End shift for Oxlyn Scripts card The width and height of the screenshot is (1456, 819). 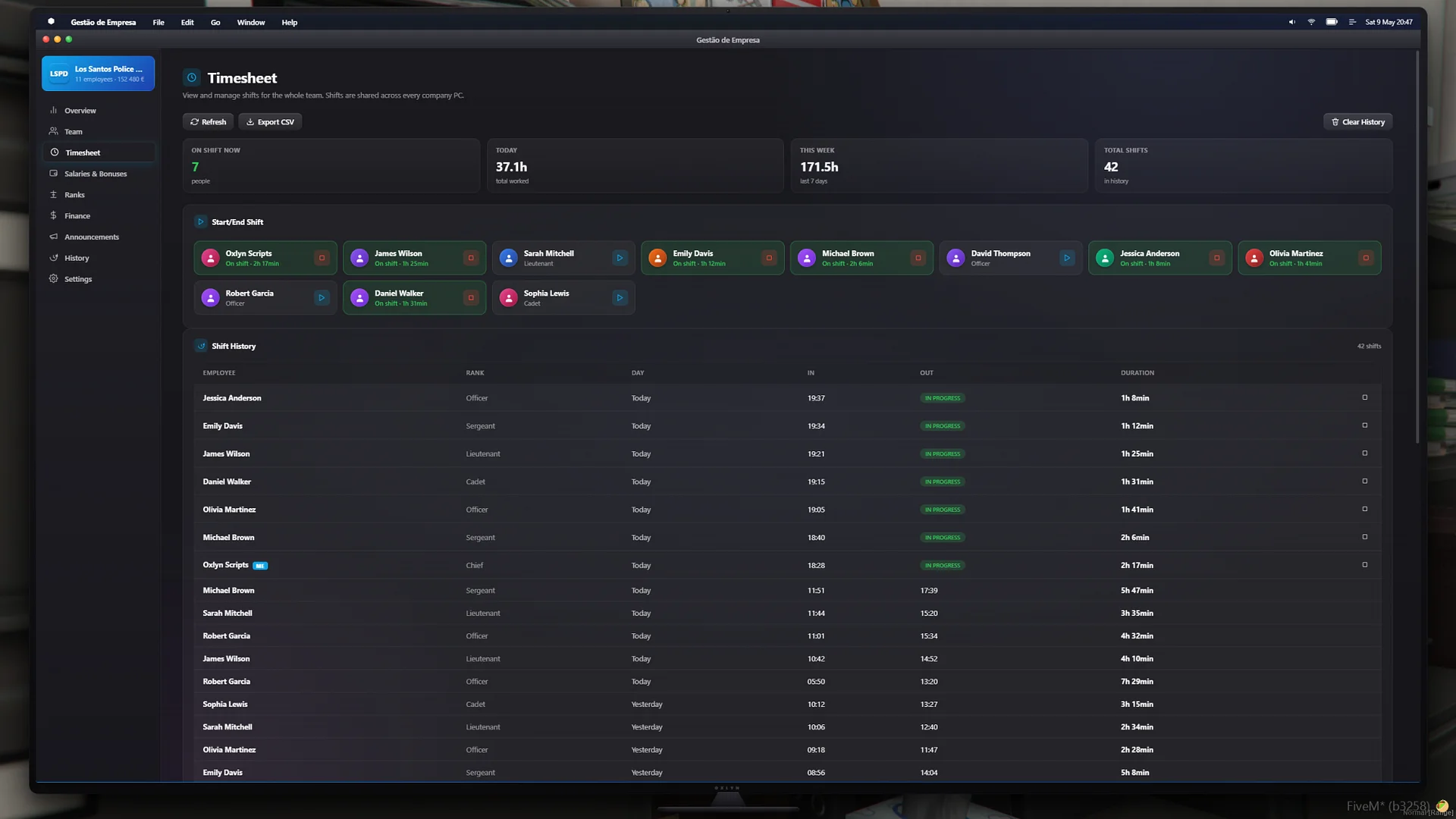click(x=322, y=258)
